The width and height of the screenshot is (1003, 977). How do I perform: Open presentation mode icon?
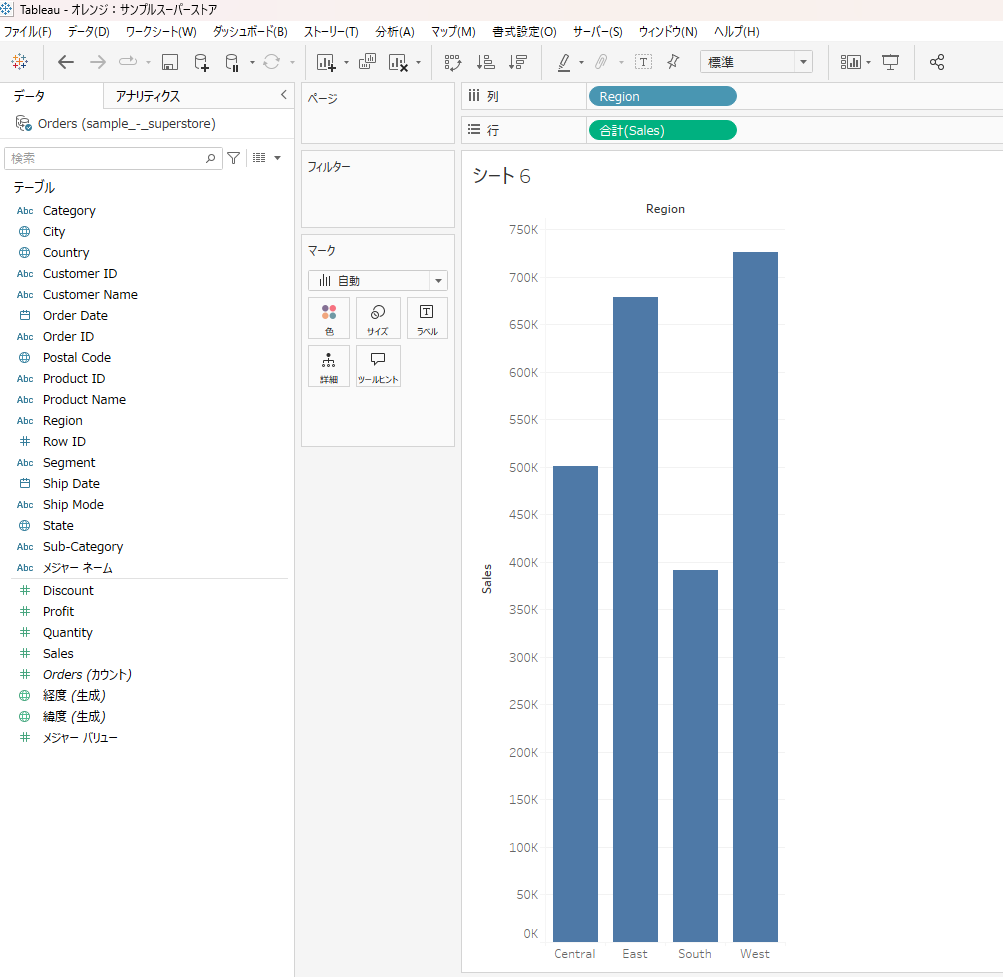(x=890, y=62)
